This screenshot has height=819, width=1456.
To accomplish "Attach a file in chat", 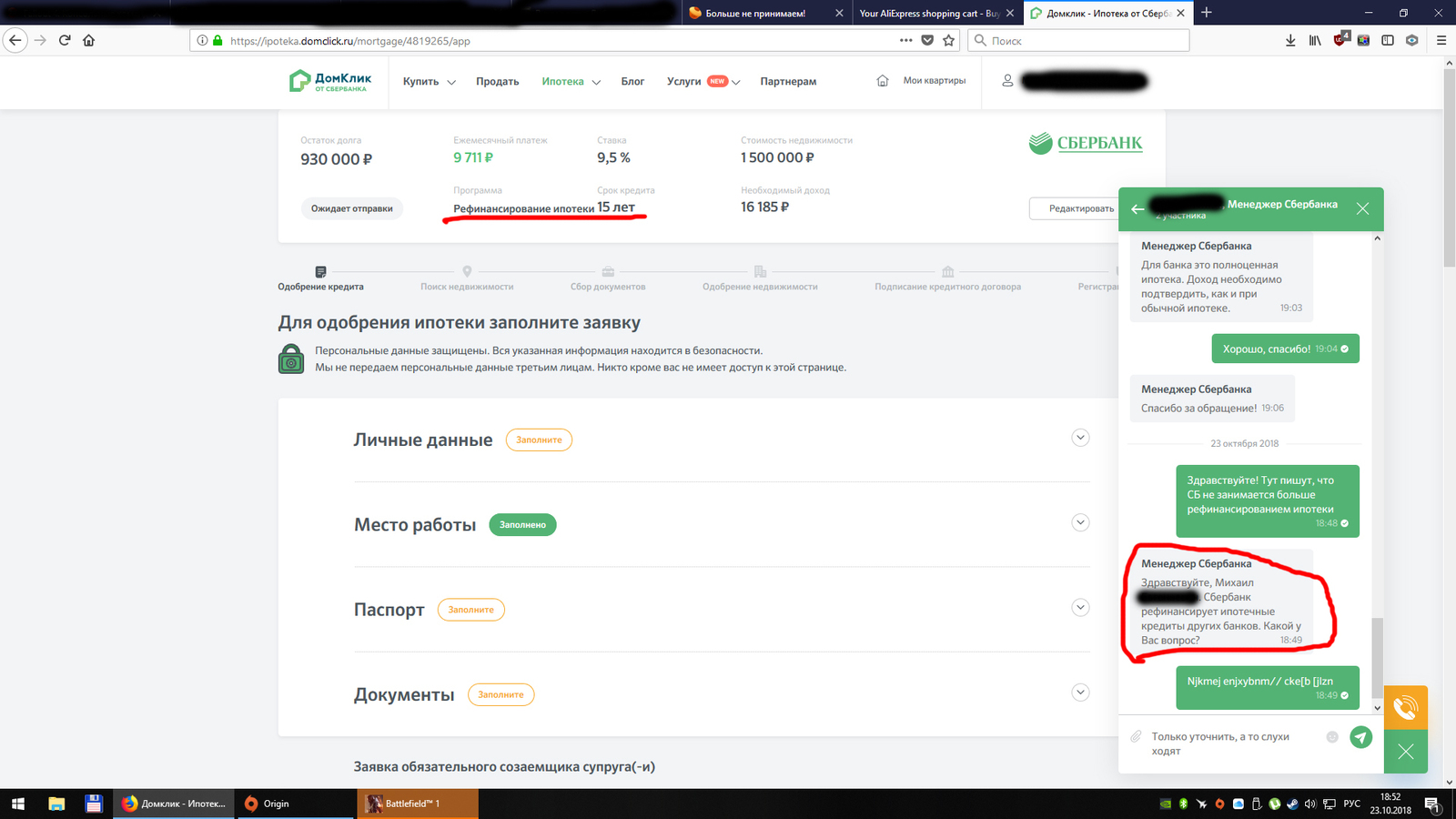I will coord(1136,736).
